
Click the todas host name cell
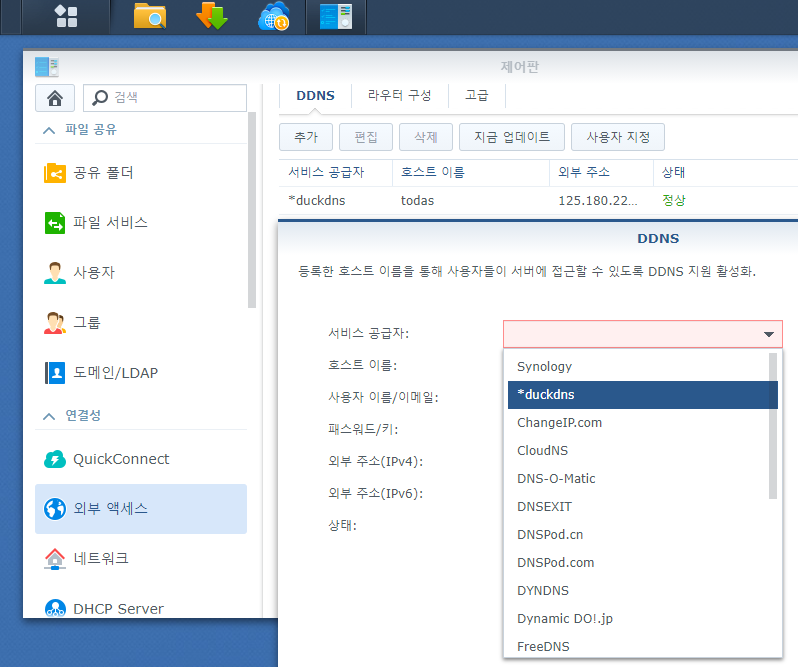417,200
